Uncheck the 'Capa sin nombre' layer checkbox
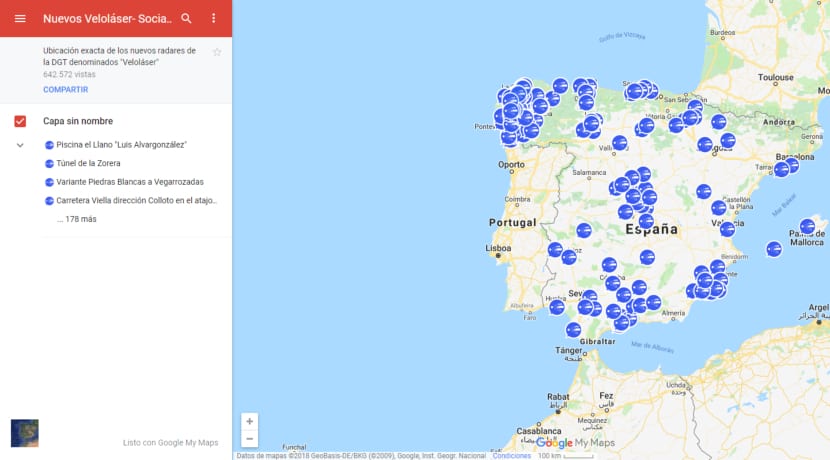This screenshot has height=460, width=830. click(x=20, y=121)
